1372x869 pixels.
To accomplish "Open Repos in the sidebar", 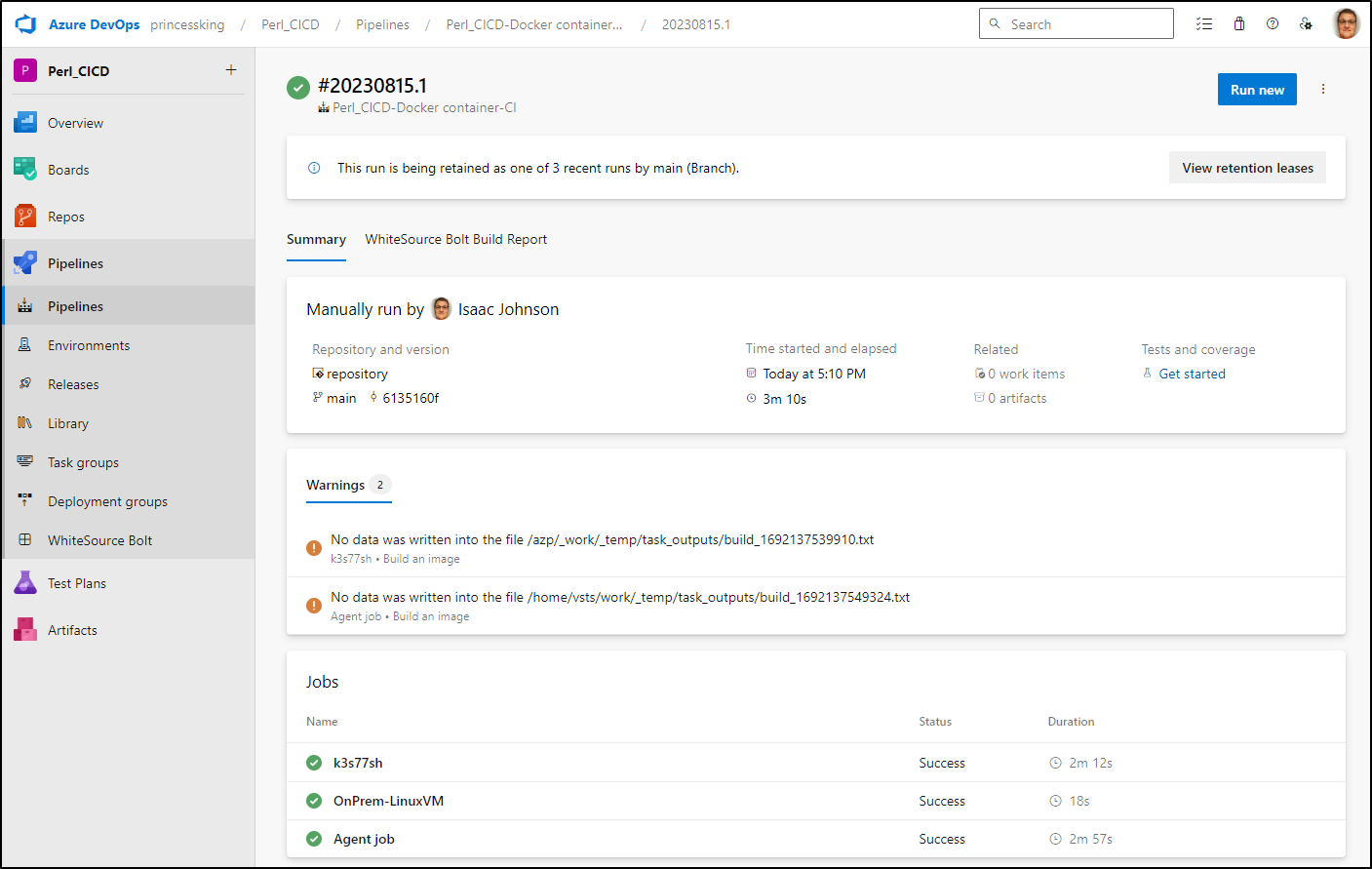I will (128, 217).
